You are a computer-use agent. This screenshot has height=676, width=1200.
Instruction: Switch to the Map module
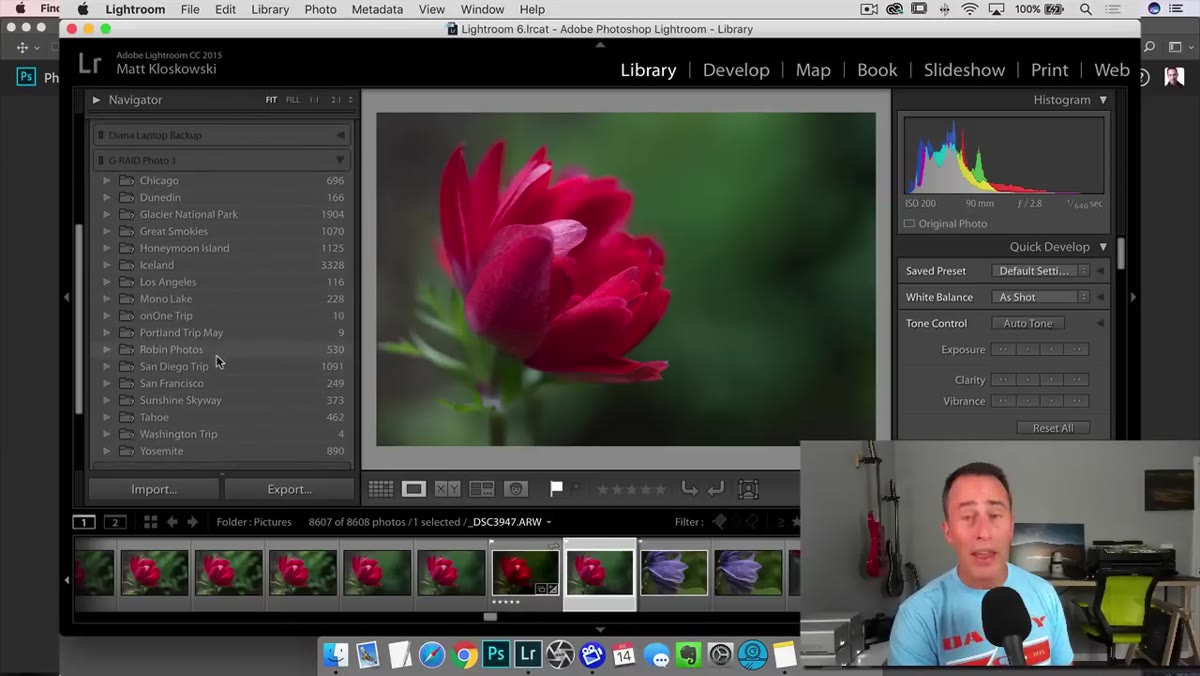coord(813,70)
